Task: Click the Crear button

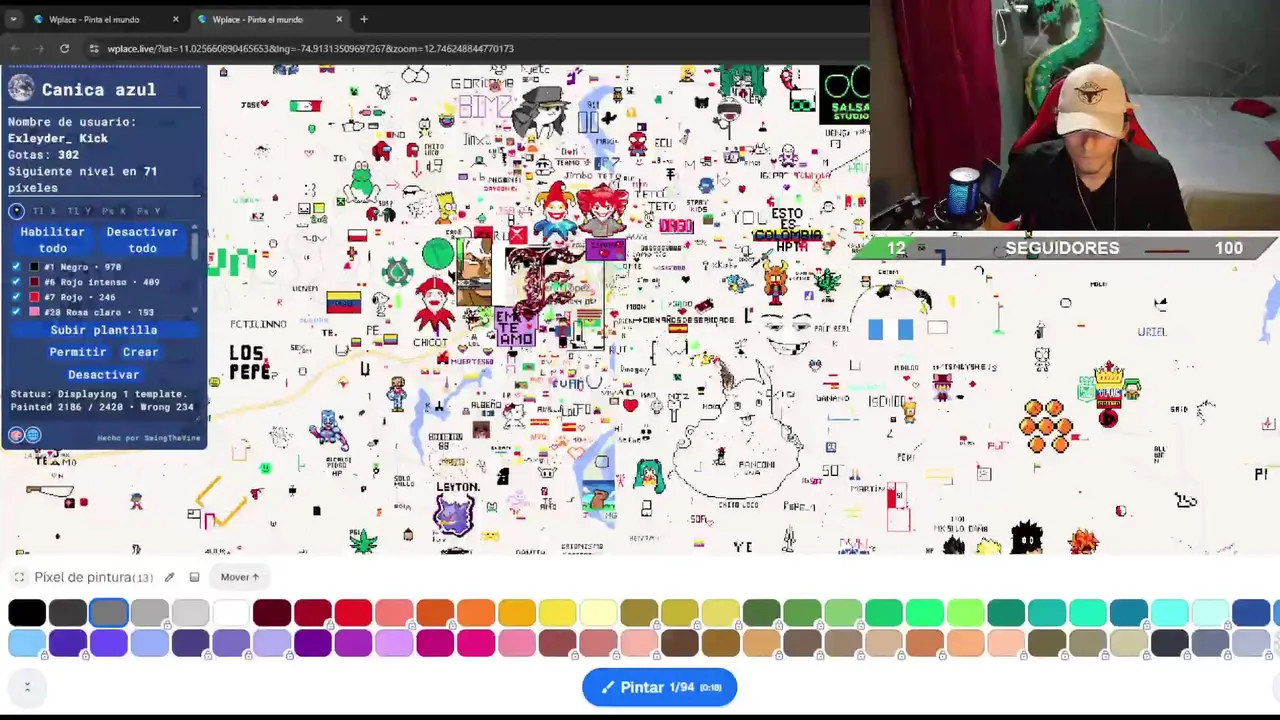Action: pos(140,352)
